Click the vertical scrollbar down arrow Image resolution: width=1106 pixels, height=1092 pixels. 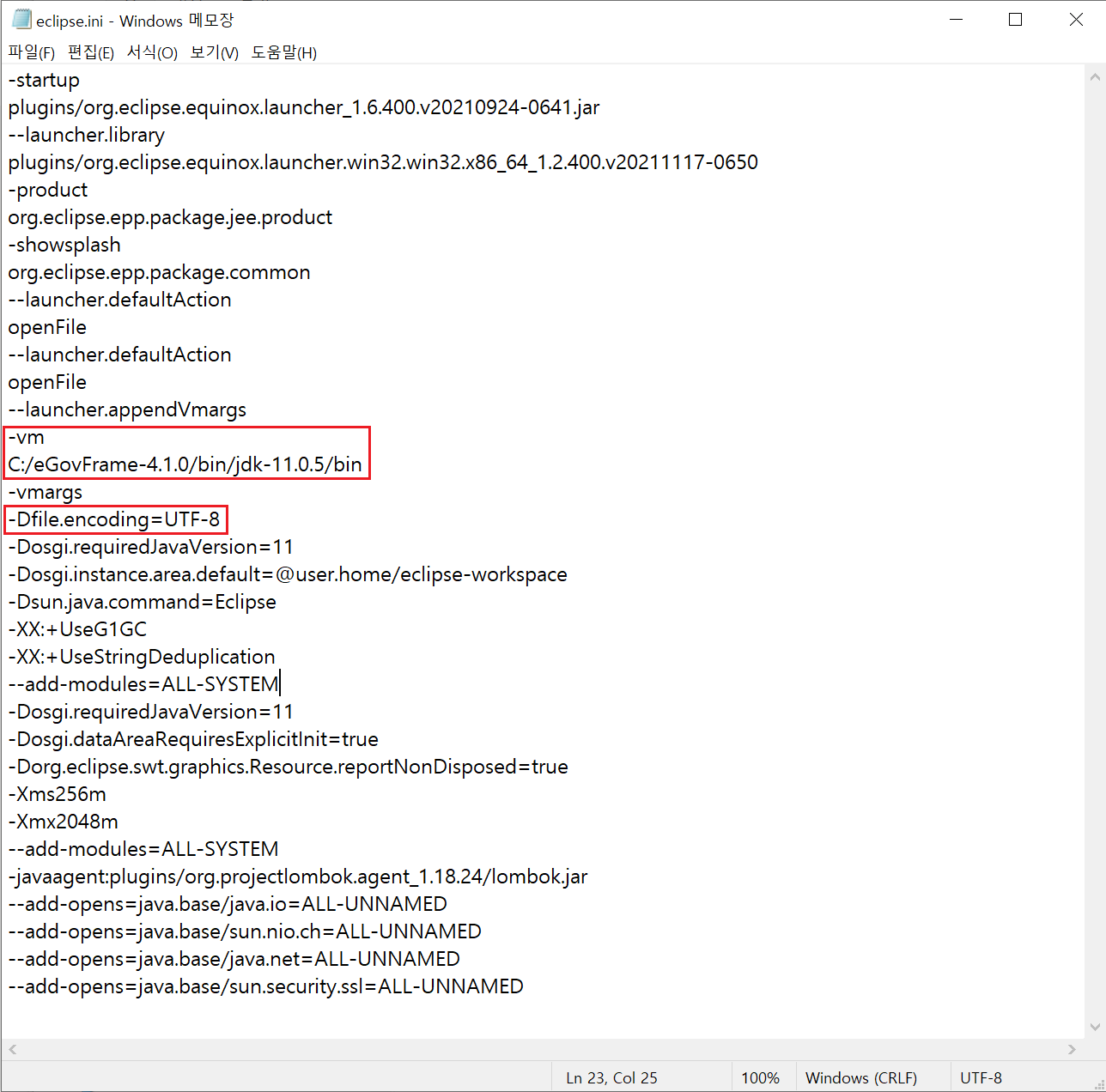[1094, 1027]
